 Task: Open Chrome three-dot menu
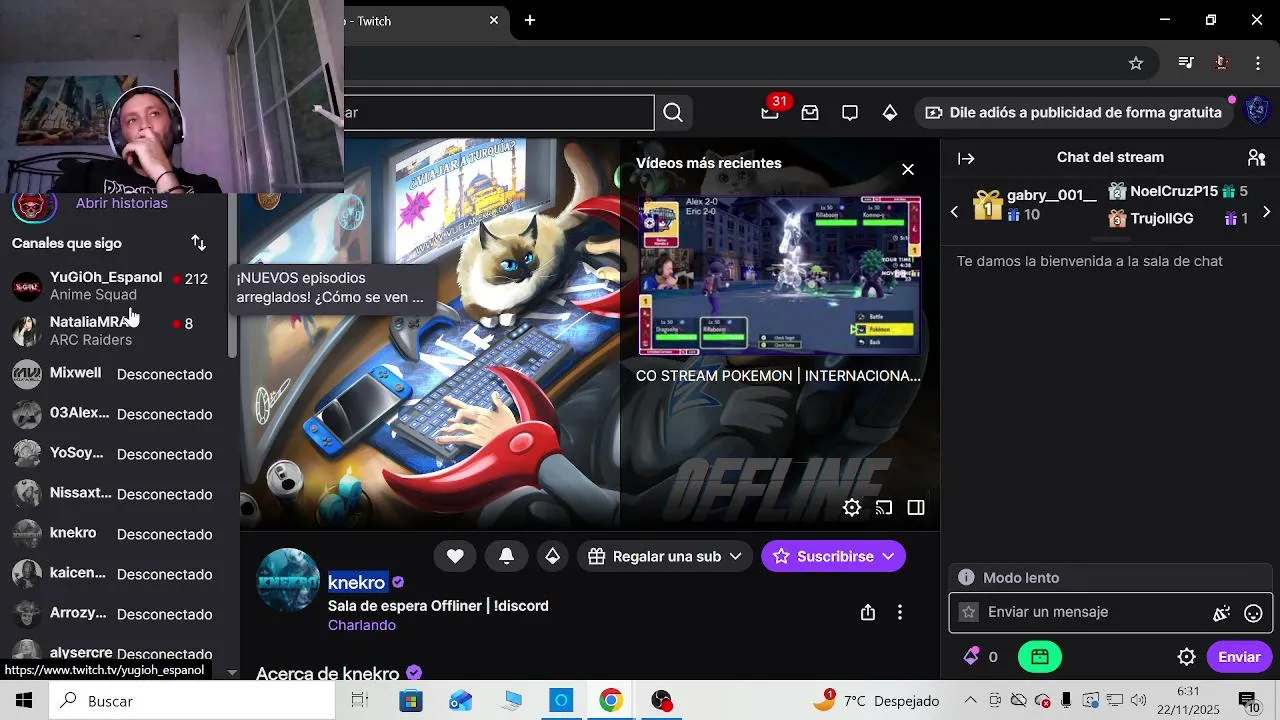point(1258,63)
